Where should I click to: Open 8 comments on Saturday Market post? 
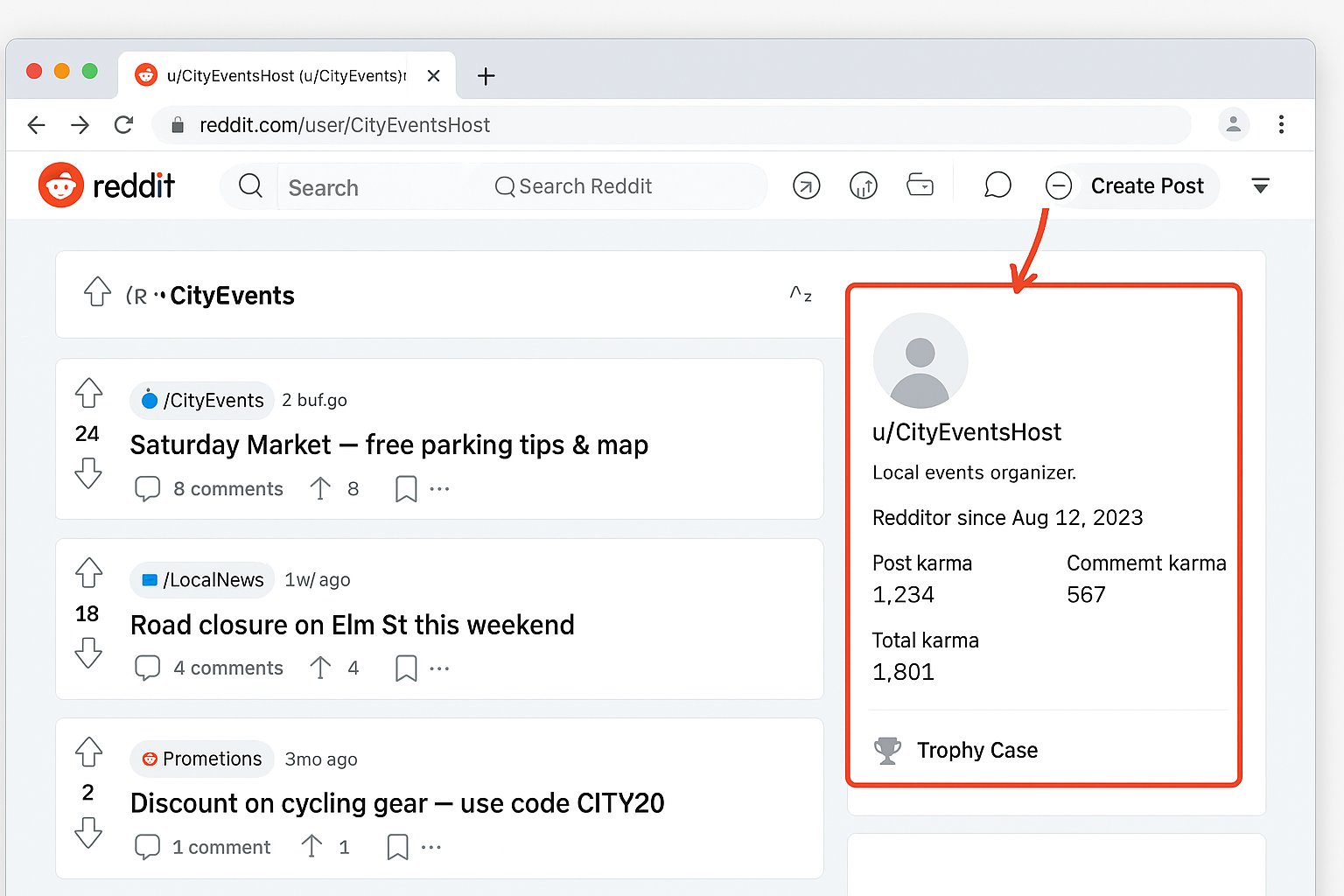228,489
